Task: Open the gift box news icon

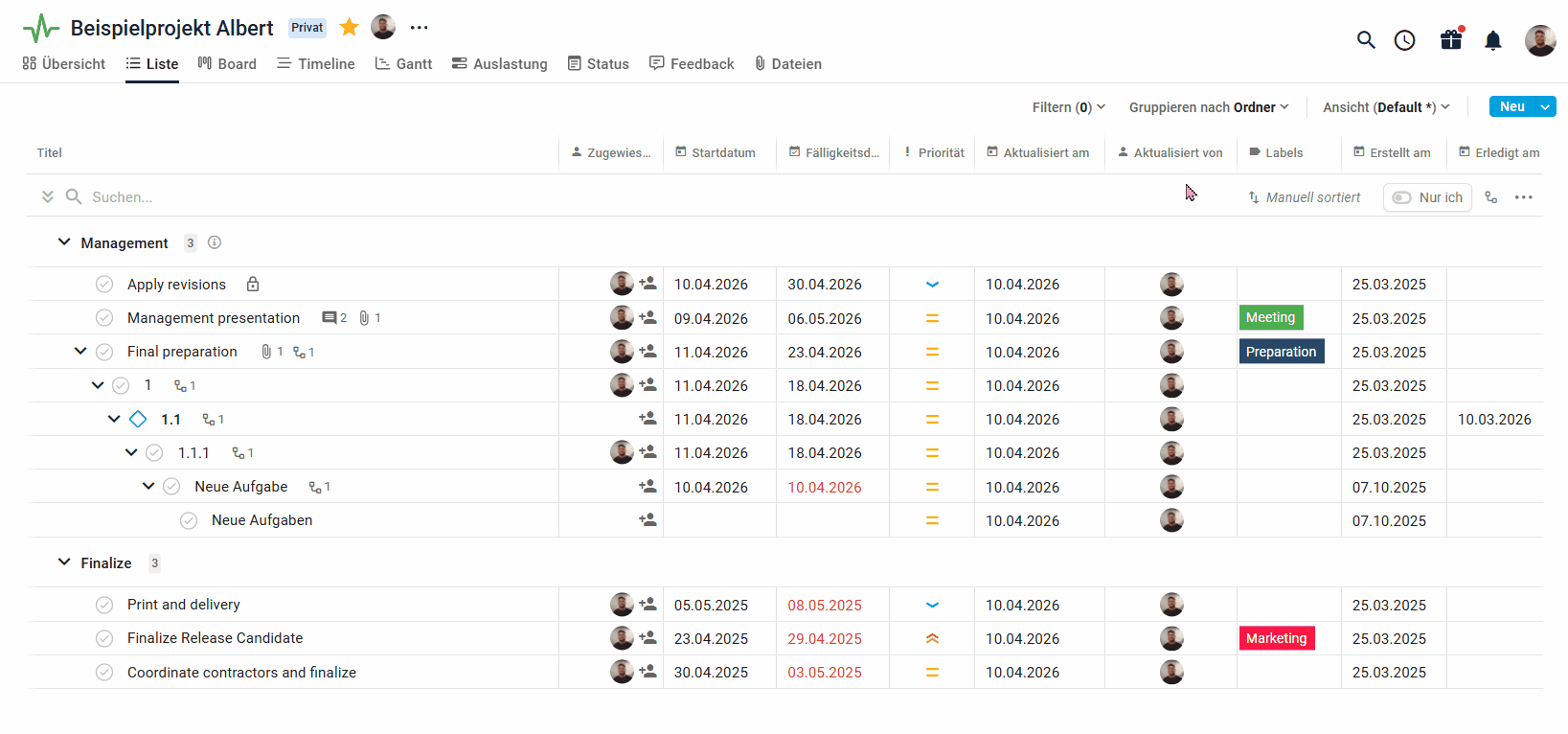Action: [1451, 40]
